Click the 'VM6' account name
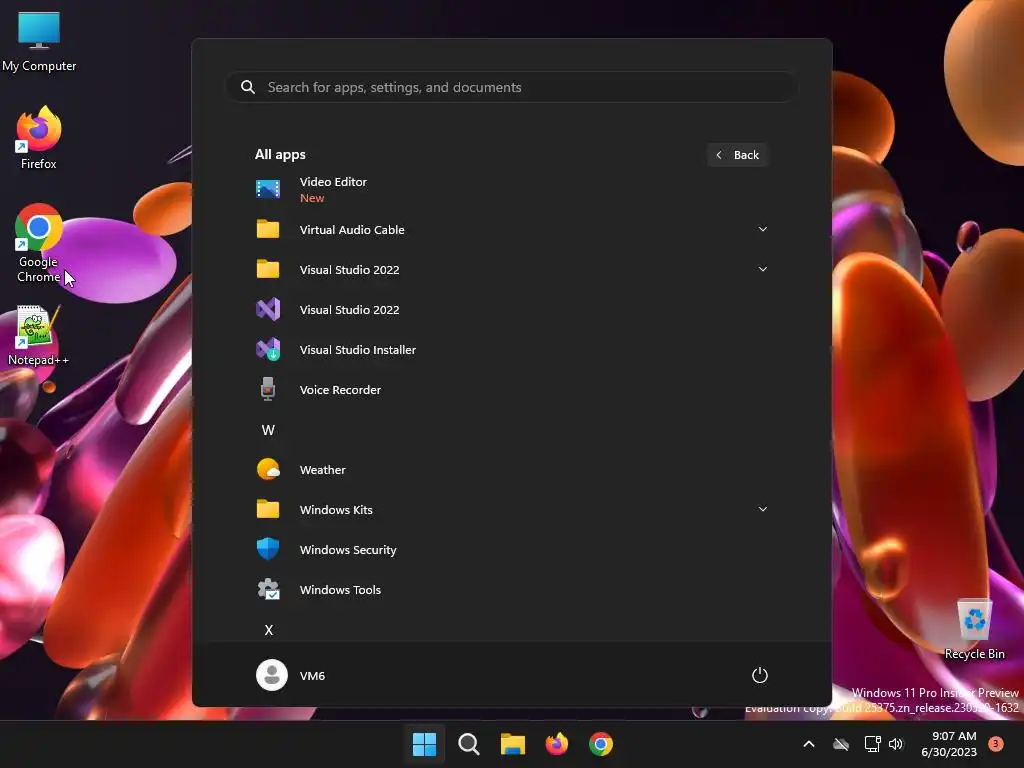1024x768 pixels. pos(312,675)
